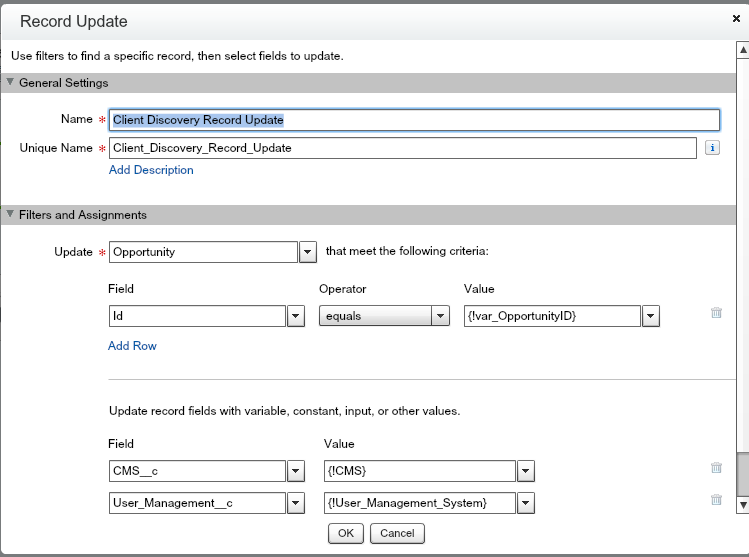Click the Add Description link

pos(151,170)
